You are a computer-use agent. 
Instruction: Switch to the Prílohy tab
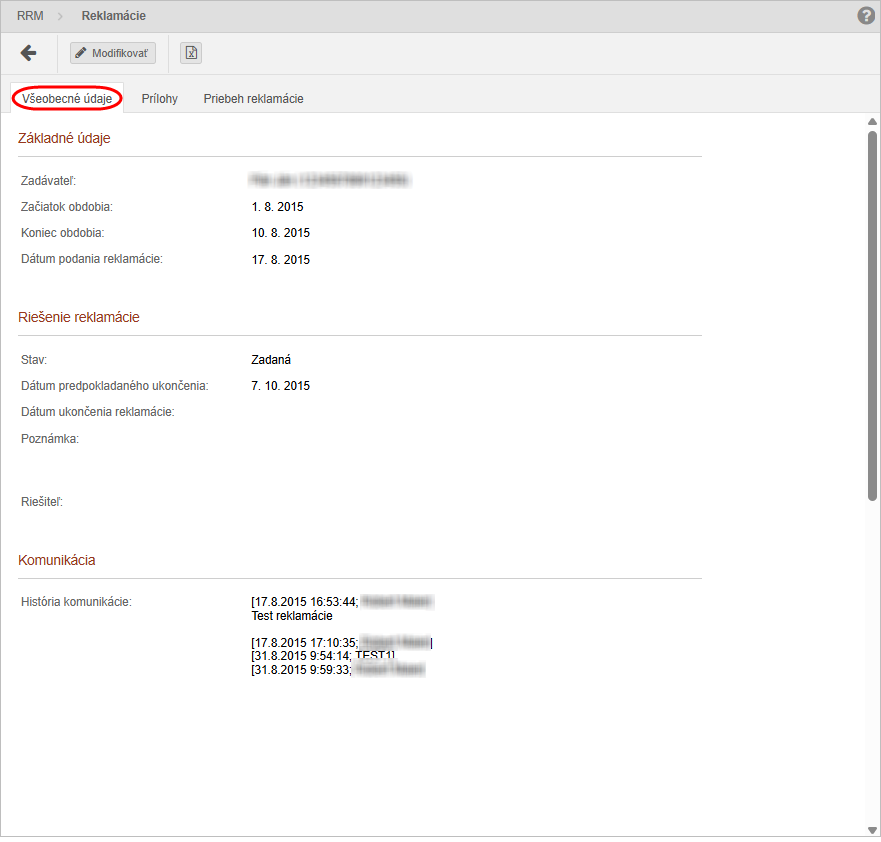point(160,99)
